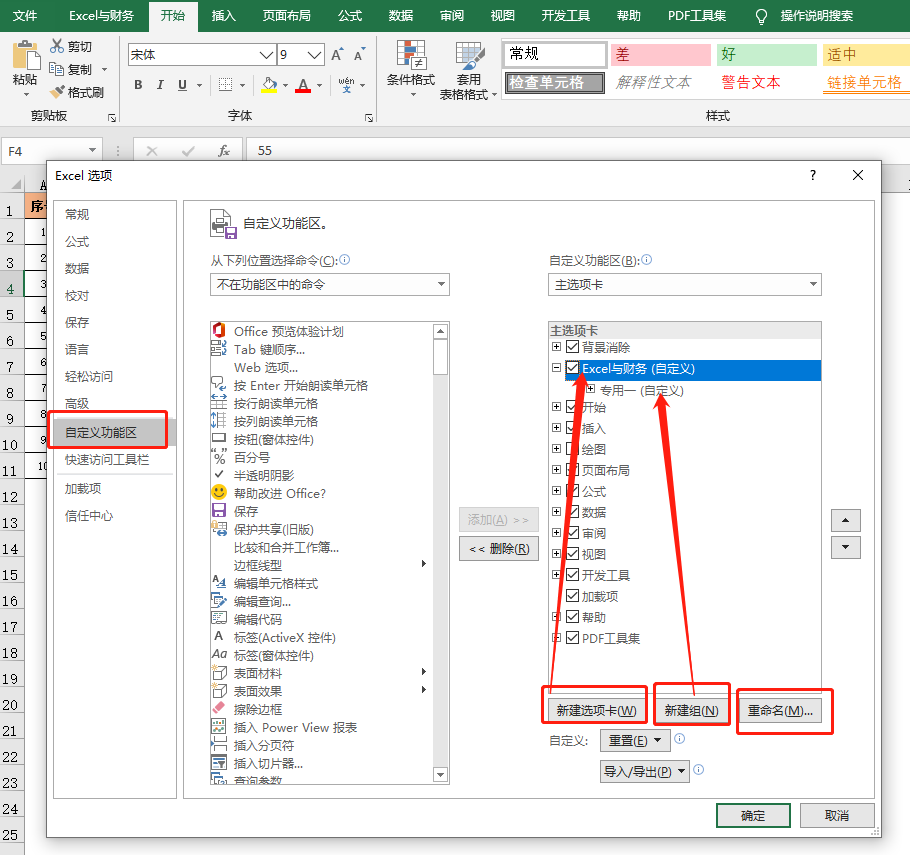The image size is (910, 855).
Task: Toggle Bold formatting
Action: [138, 85]
